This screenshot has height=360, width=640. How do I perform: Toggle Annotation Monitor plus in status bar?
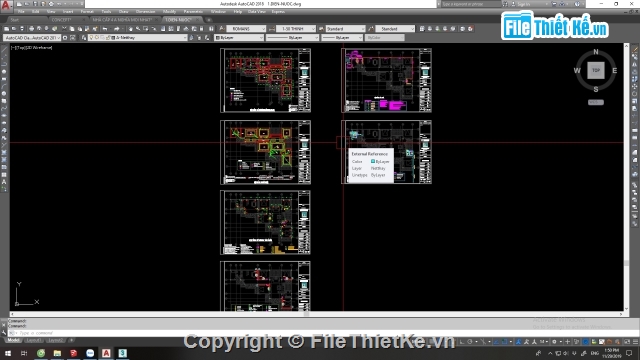567,342
